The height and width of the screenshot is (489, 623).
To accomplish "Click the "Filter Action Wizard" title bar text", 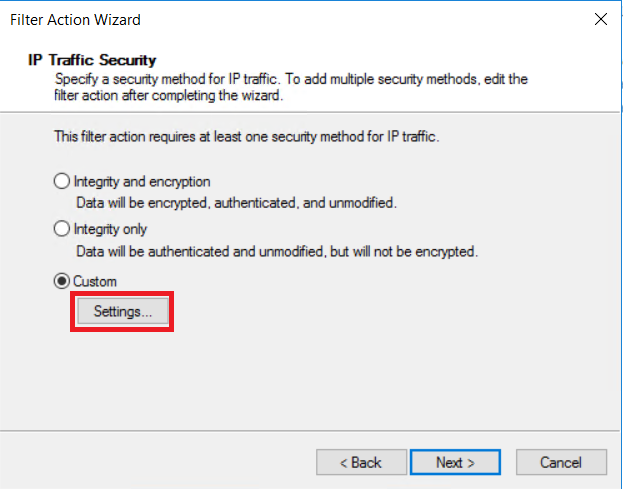I will [x=76, y=19].
